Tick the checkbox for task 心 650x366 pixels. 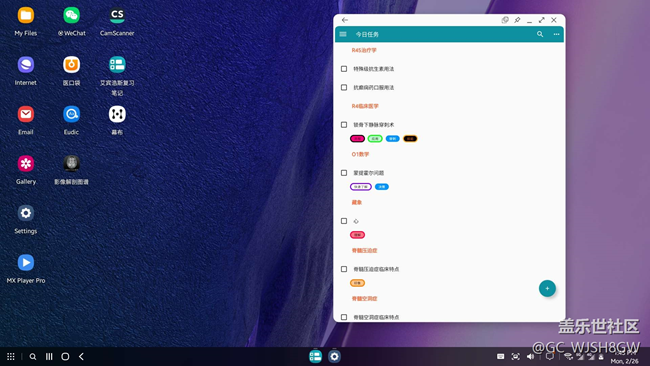[344, 221]
